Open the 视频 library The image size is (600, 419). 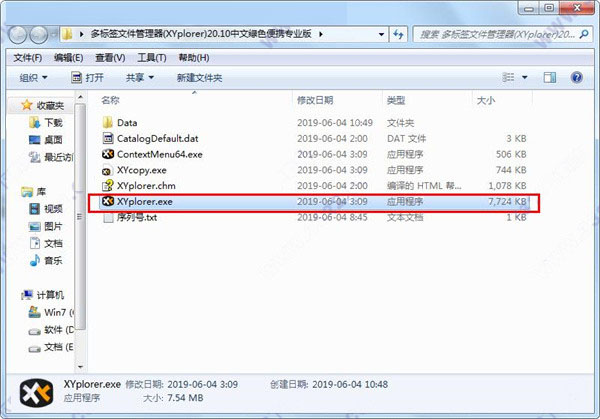tap(53, 209)
